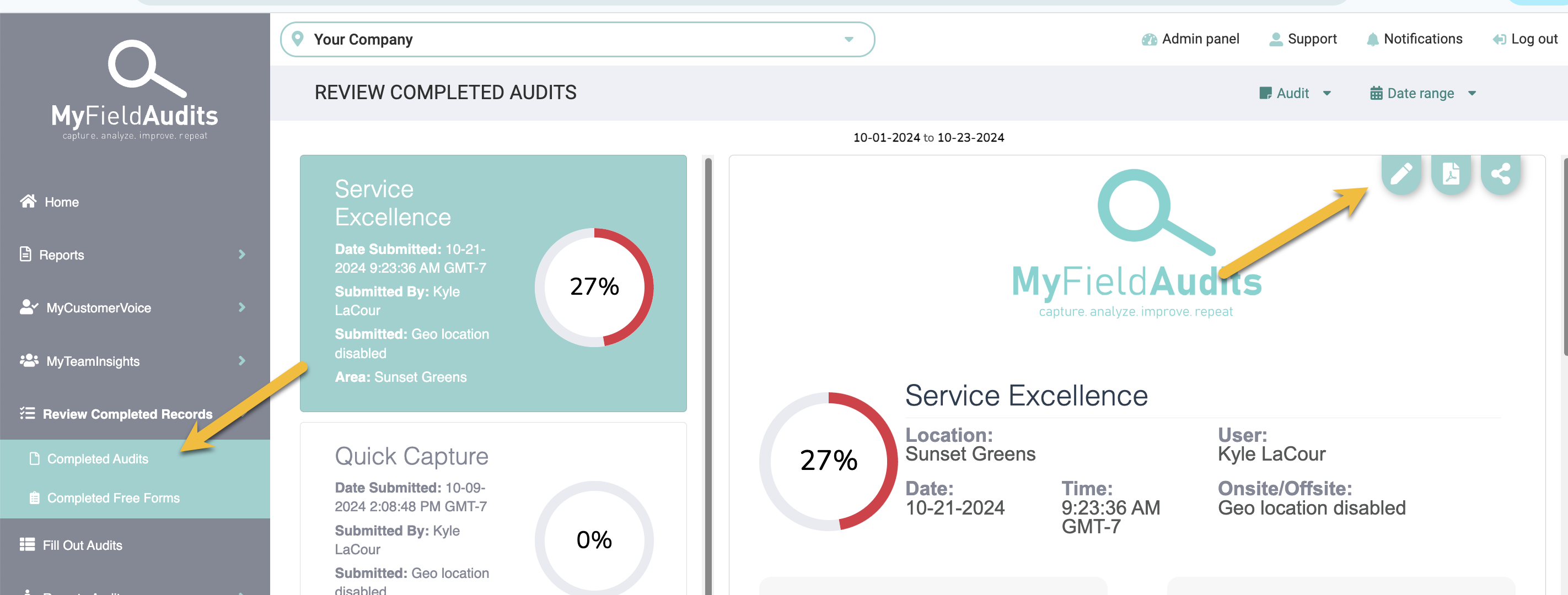Viewport: 1568px width, 595px height.
Task: Click the Home icon in the sidebar
Action: tap(28, 202)
